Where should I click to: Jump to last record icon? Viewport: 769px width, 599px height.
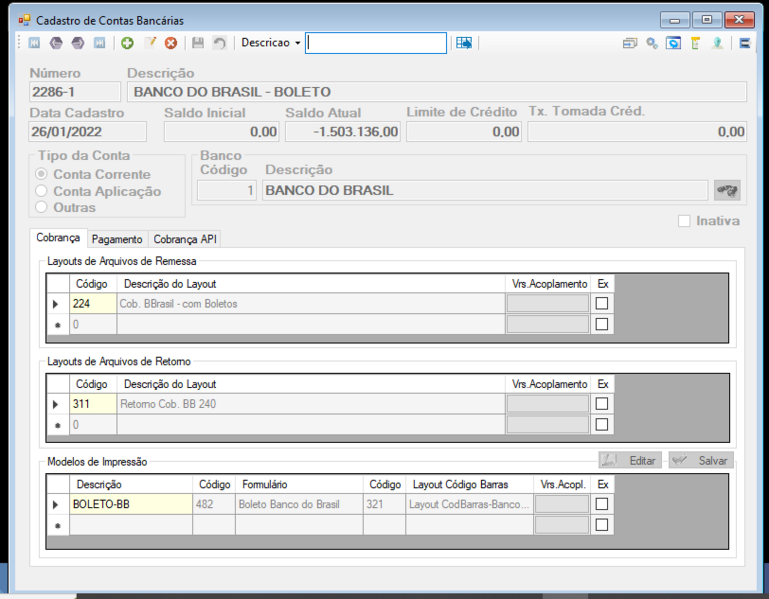(99, 43)
